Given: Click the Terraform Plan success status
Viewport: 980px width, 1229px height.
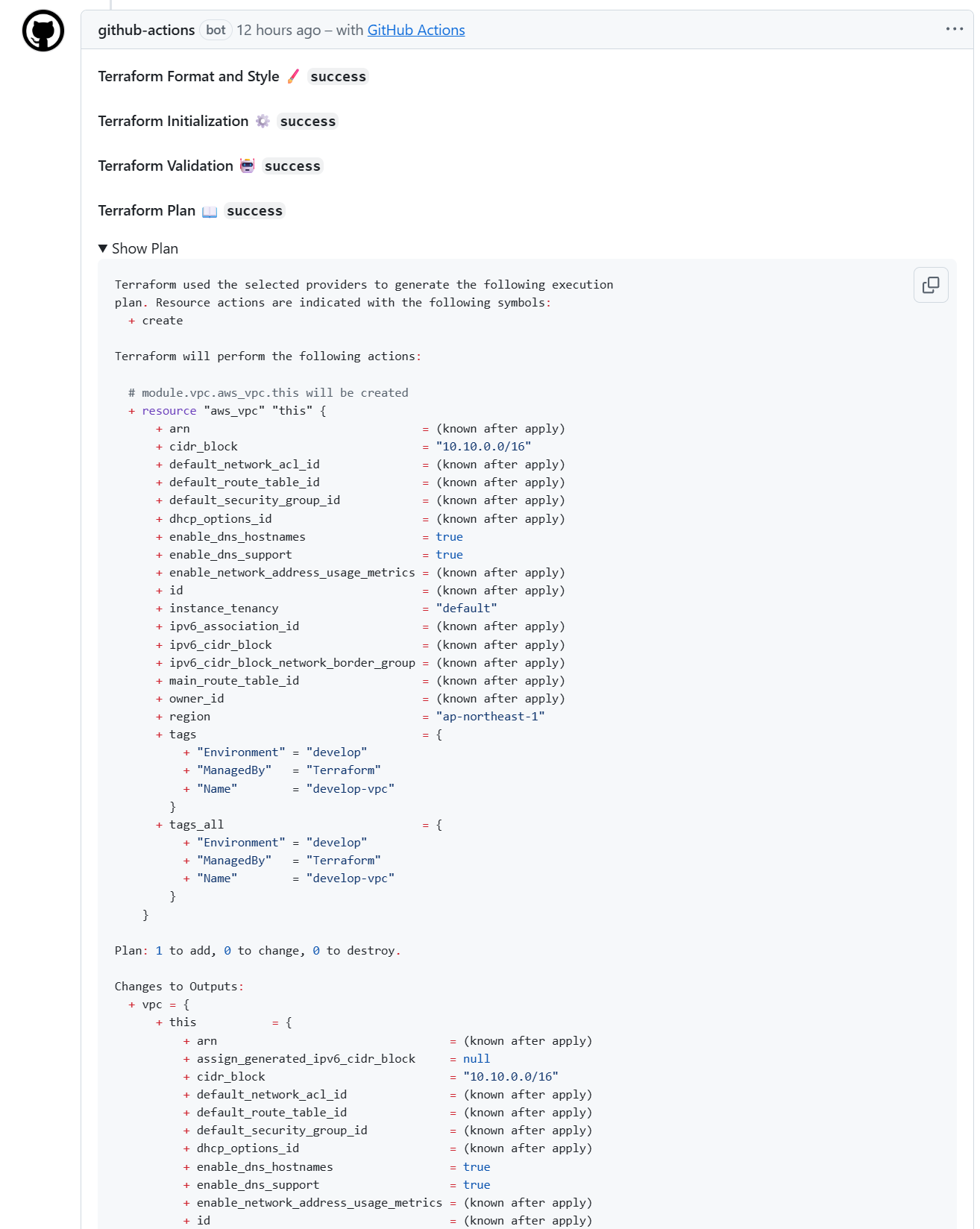Looking at the screenshot, I should [254, 211].
